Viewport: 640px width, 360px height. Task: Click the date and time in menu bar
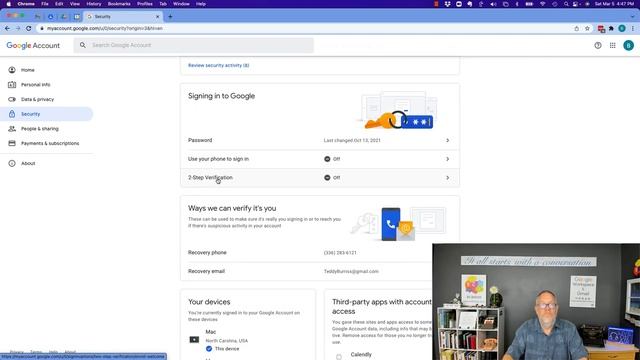pyautogui.click(x=614, y=4)
